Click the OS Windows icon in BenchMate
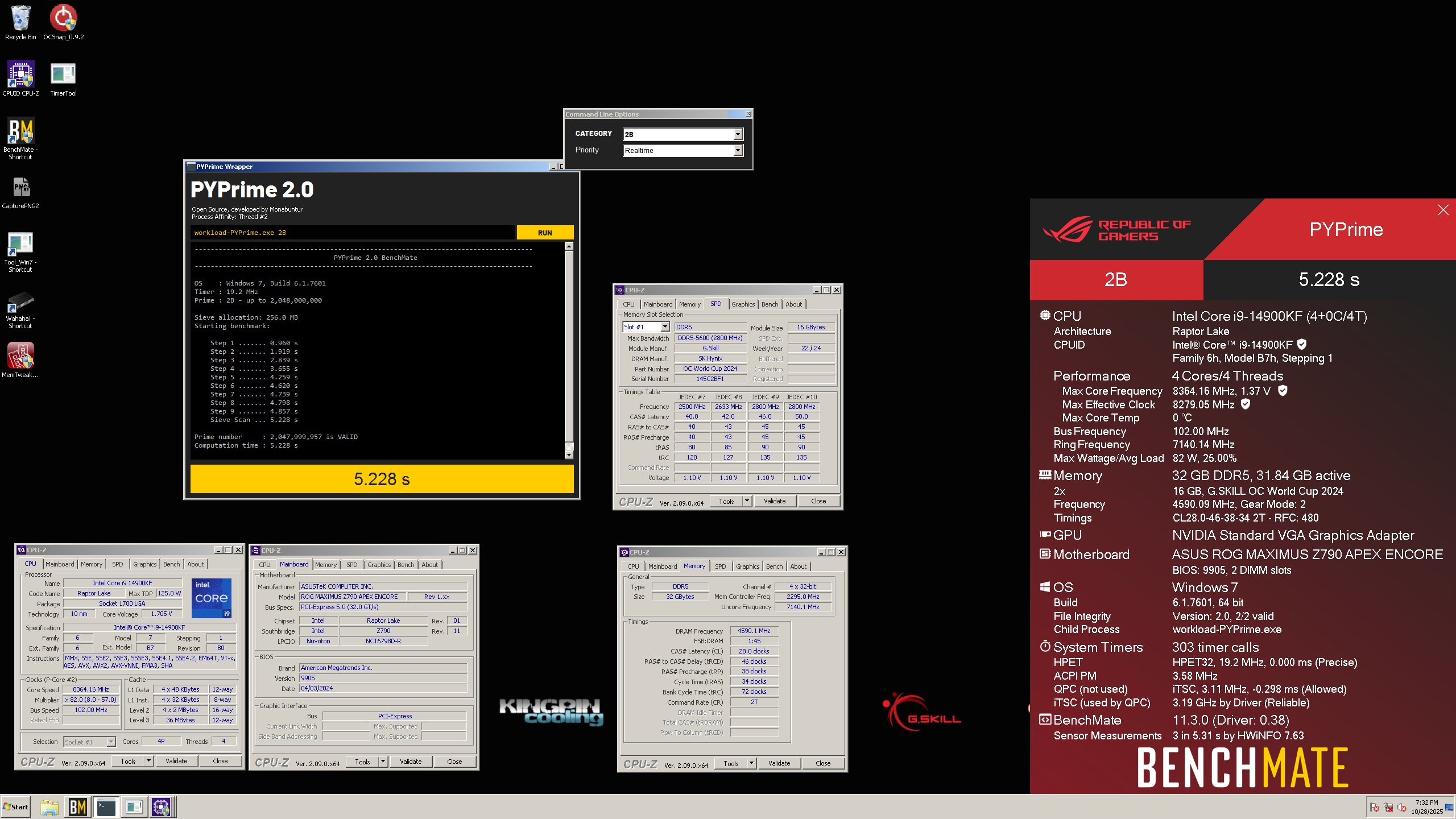 coord(1045,586)
